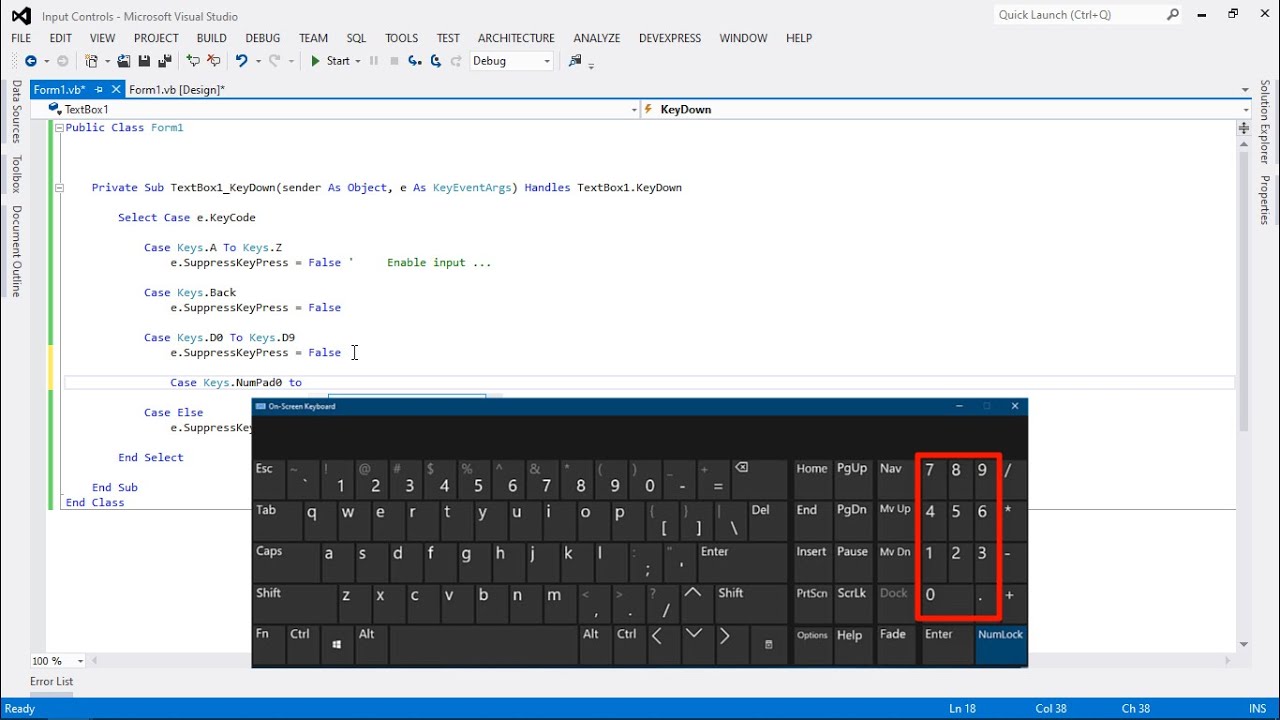Comment out selected lines toolbar icon
The height and width of the screenshot is (720, 1280).
tap(194, 61)
